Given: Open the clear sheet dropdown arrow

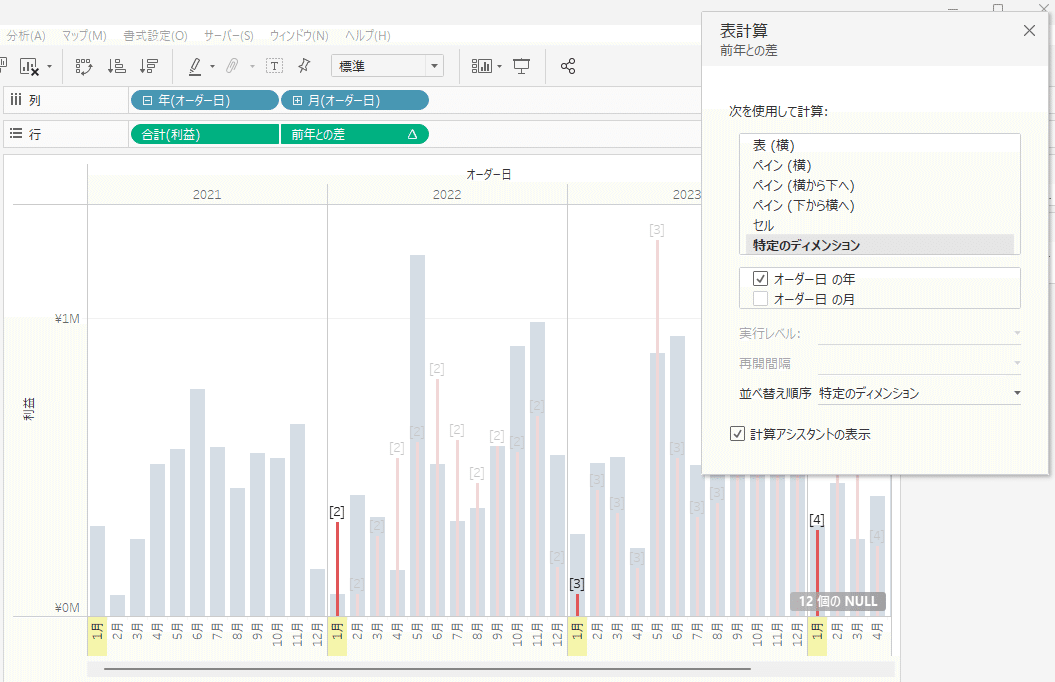Looking at the screenshot, I should point(49,67).
